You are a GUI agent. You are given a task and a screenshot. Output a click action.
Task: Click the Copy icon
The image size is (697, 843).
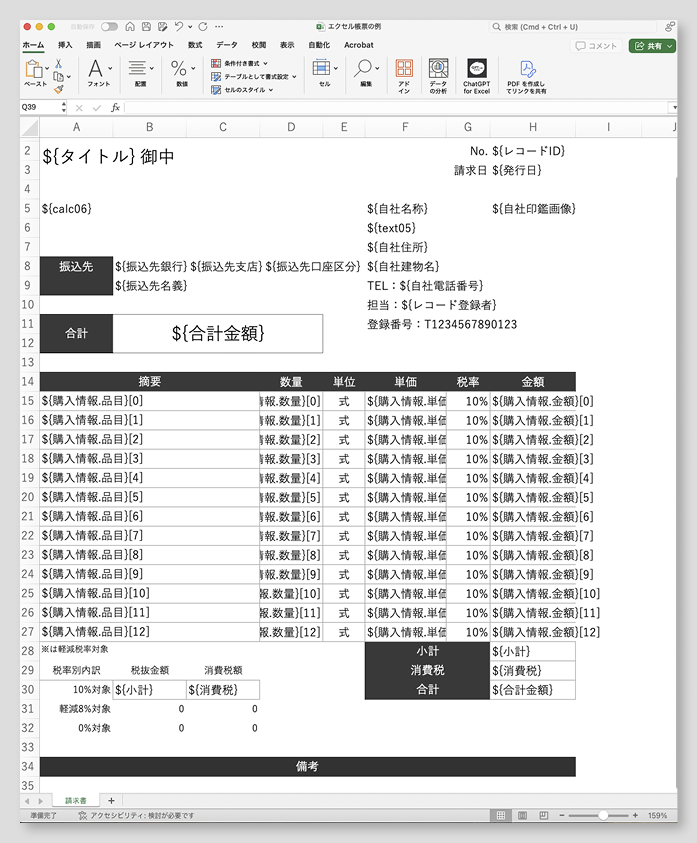[x=59, y=77]
